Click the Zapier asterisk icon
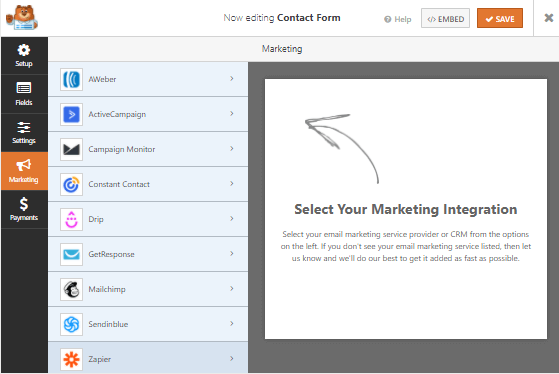The image size is (559, 374). (x=71, y=359)
